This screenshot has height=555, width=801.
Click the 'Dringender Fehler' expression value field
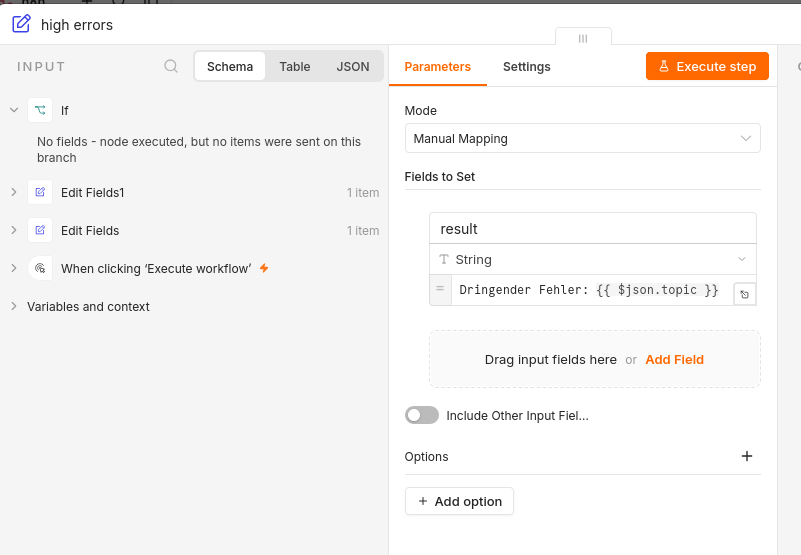click(x=592, y=290)
